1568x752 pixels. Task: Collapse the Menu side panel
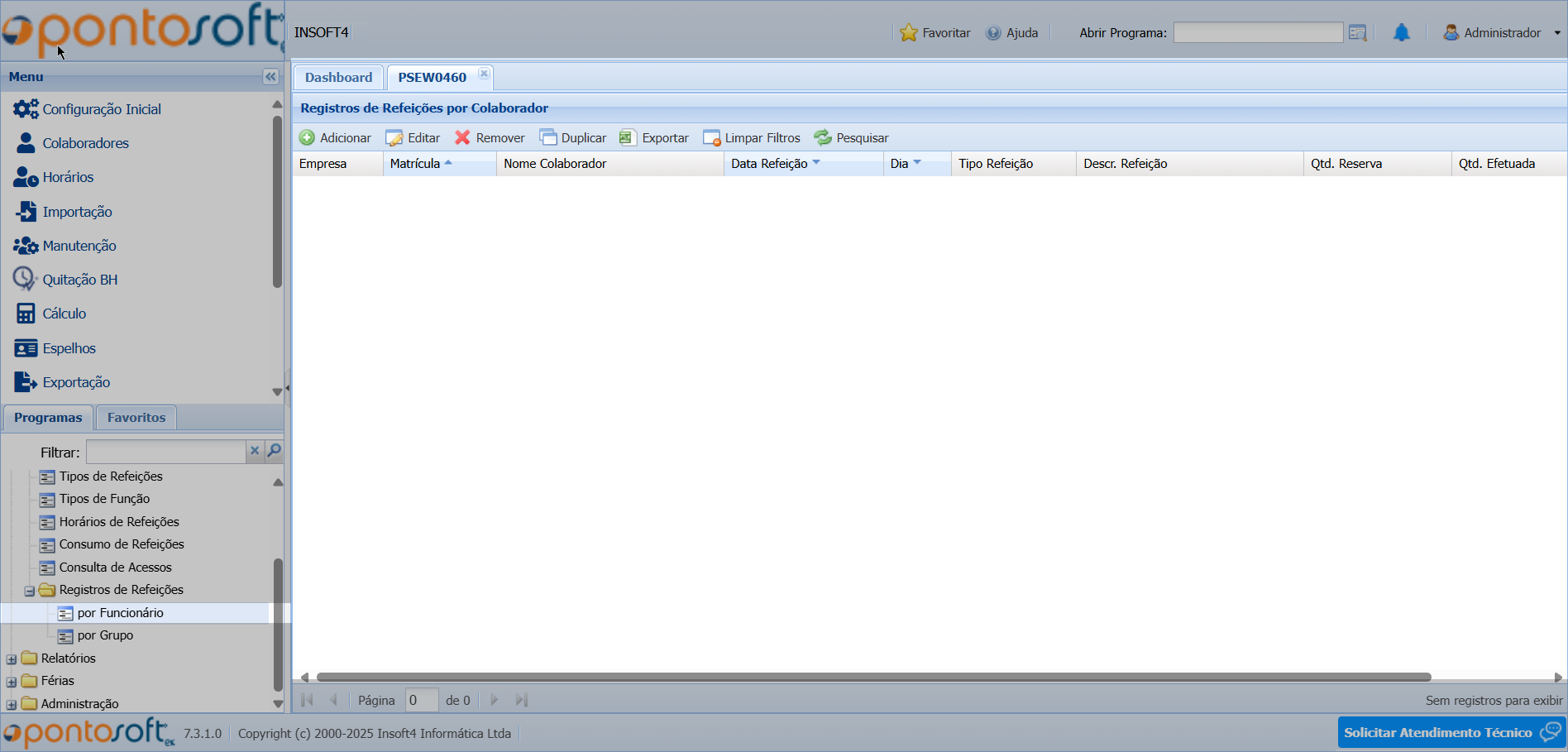(270, 77)
